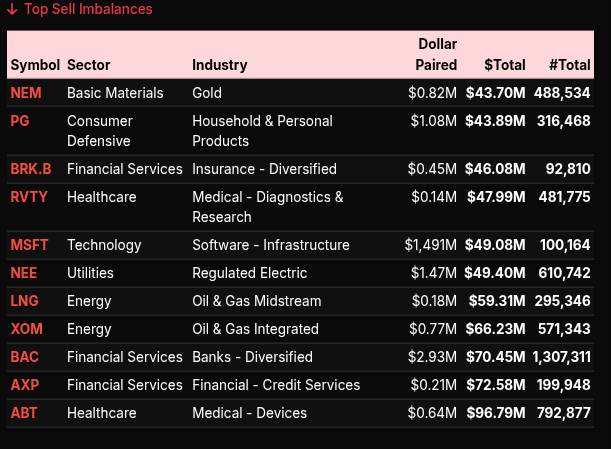Open the RVTY ticker symbol

(29, 197)
